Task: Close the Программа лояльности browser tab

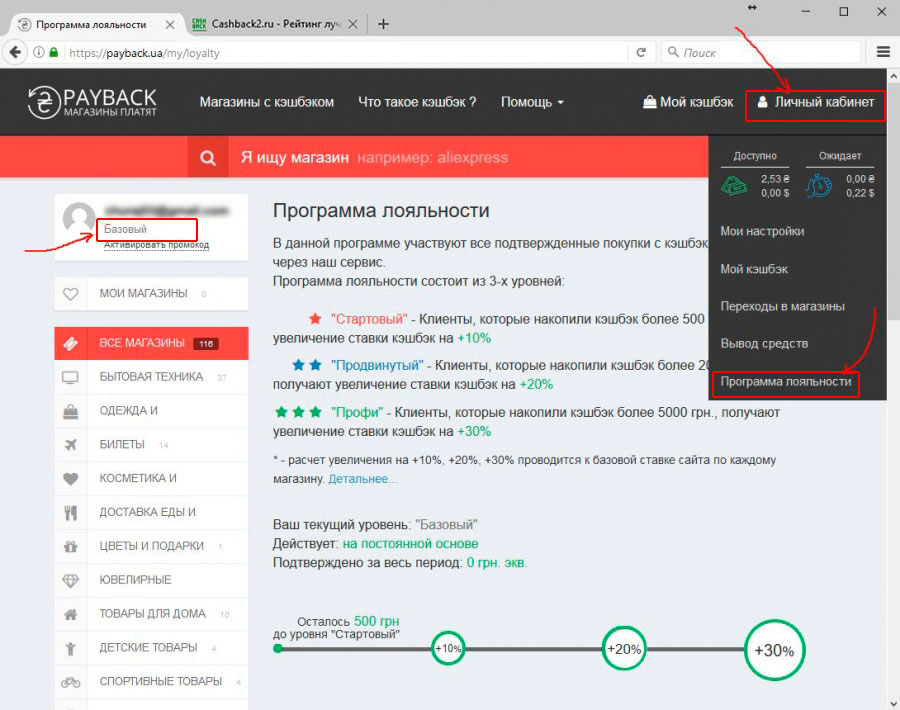Action: (171, 24)
